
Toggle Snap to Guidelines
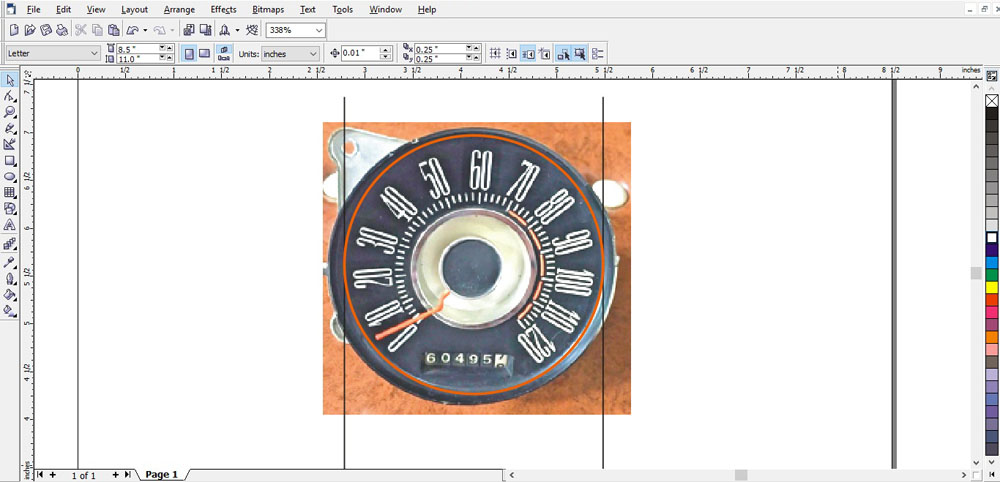(511, 54)
